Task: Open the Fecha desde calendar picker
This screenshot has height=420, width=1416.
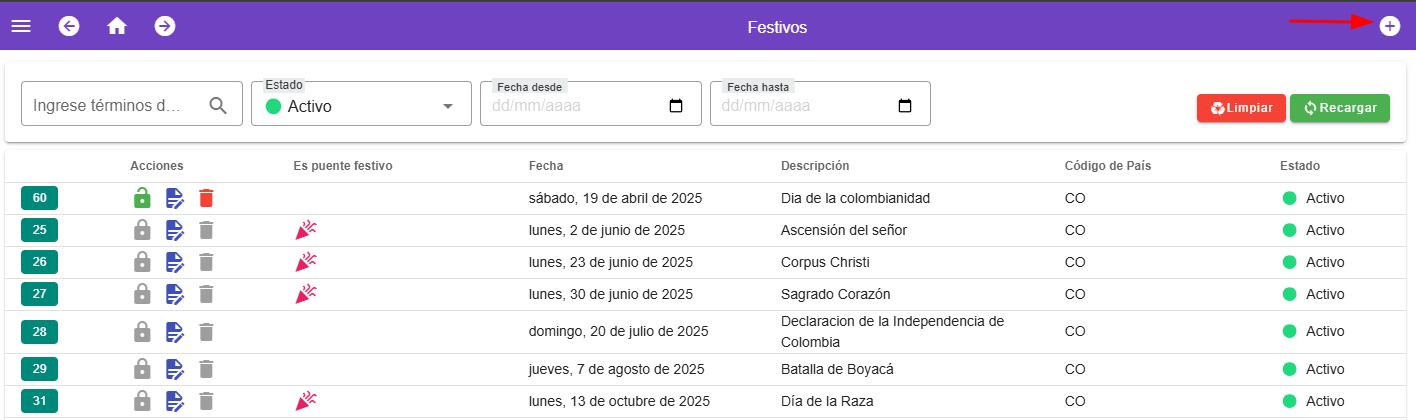Action: pyautogui.click(x=675, y=106)
